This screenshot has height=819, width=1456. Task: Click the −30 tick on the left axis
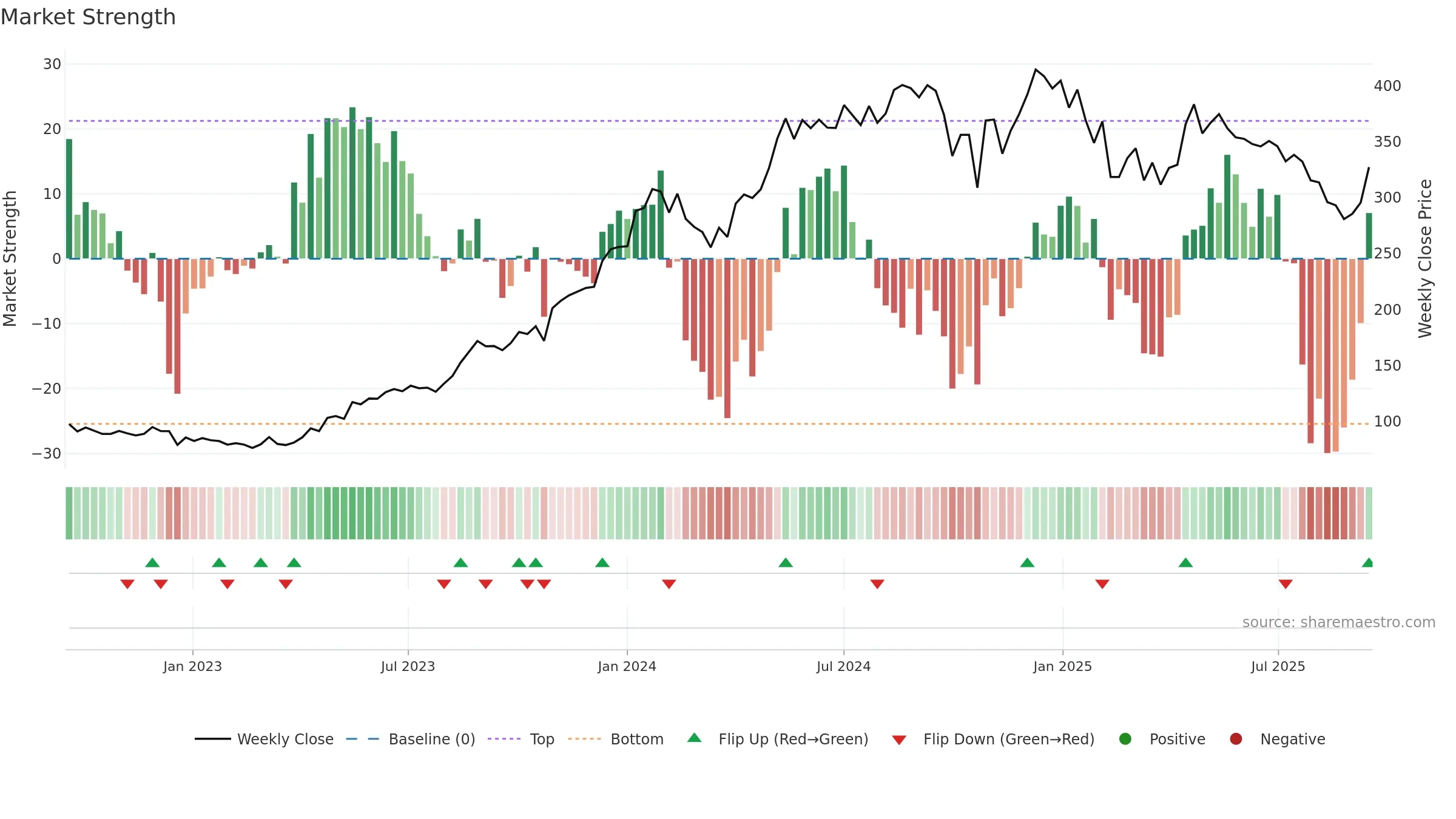coord(47,453)
